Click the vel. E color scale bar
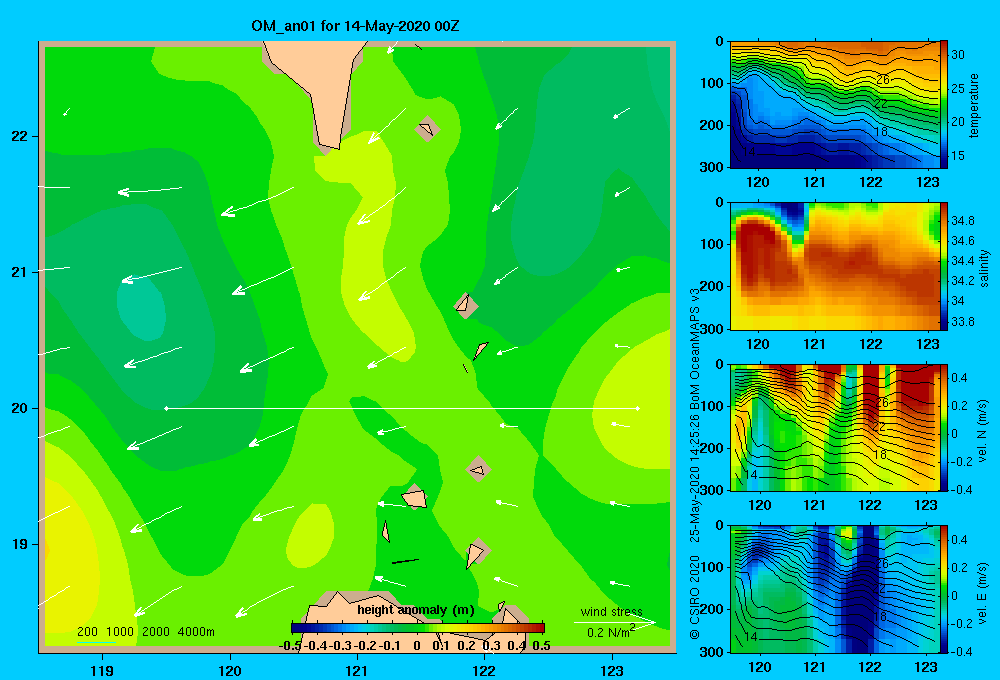 click(x=944, y=589)
